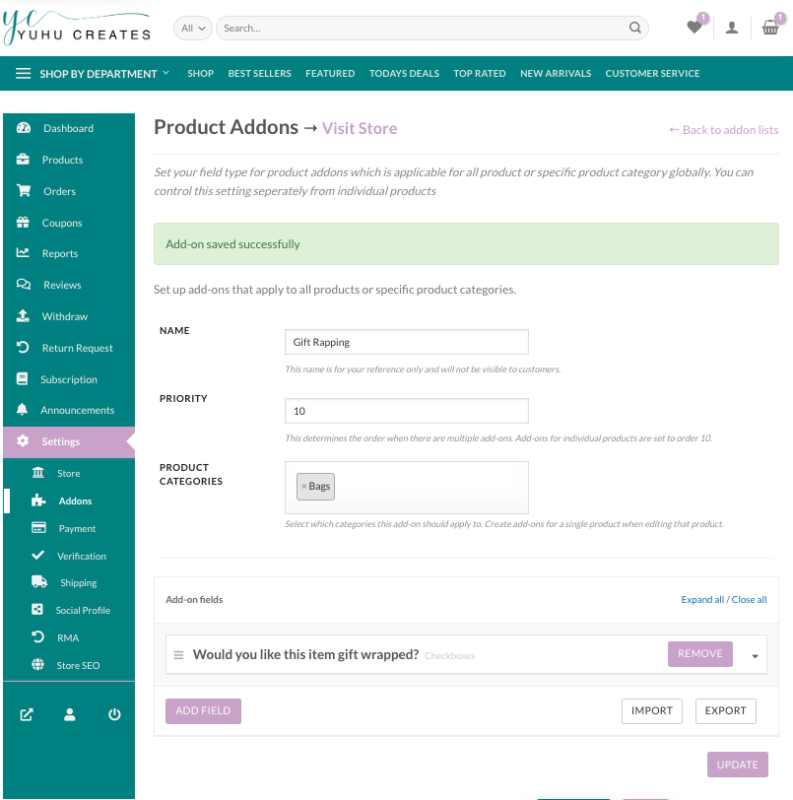Image resolution: width=793 pixels, height=800 pixels.
Task: Open the shopping basket icon
Action: [770, 28]
